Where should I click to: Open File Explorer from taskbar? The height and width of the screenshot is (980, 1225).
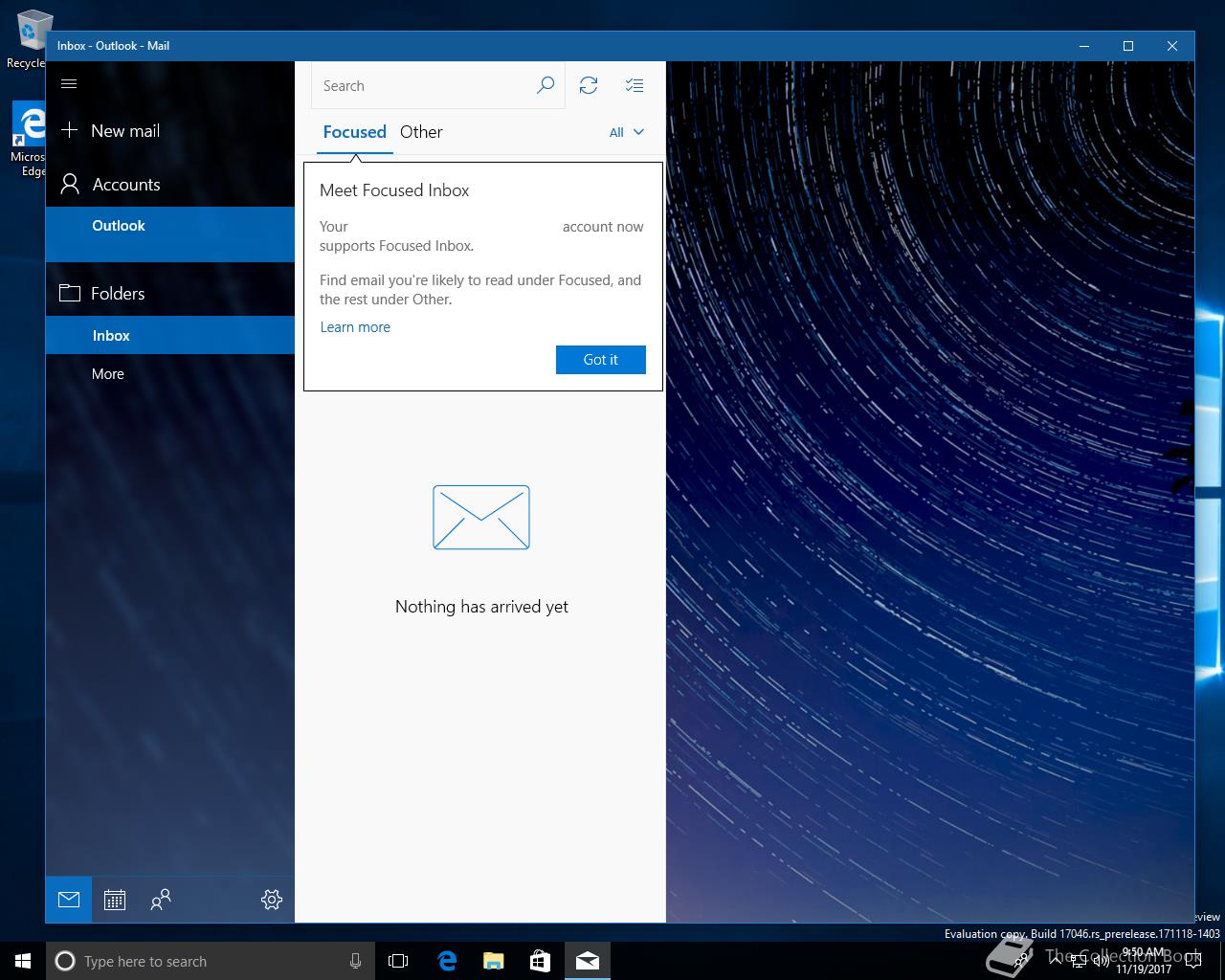coord(493,961)
